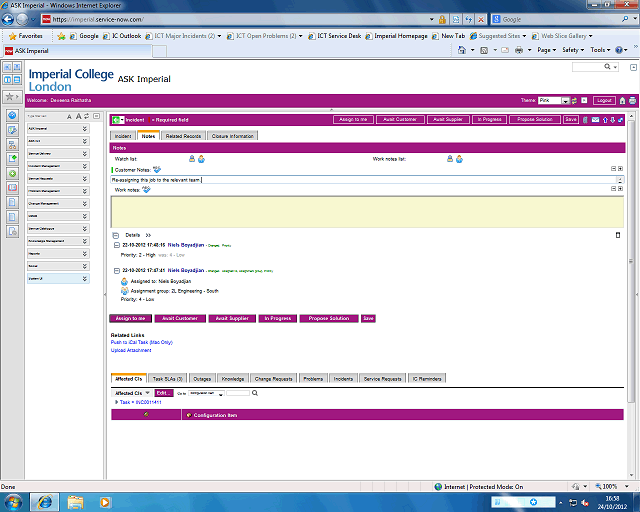The height and width of the screenshot is (512, 640).
Task: Toggle the Details collapse box in activity log
Action: [116, 234]
